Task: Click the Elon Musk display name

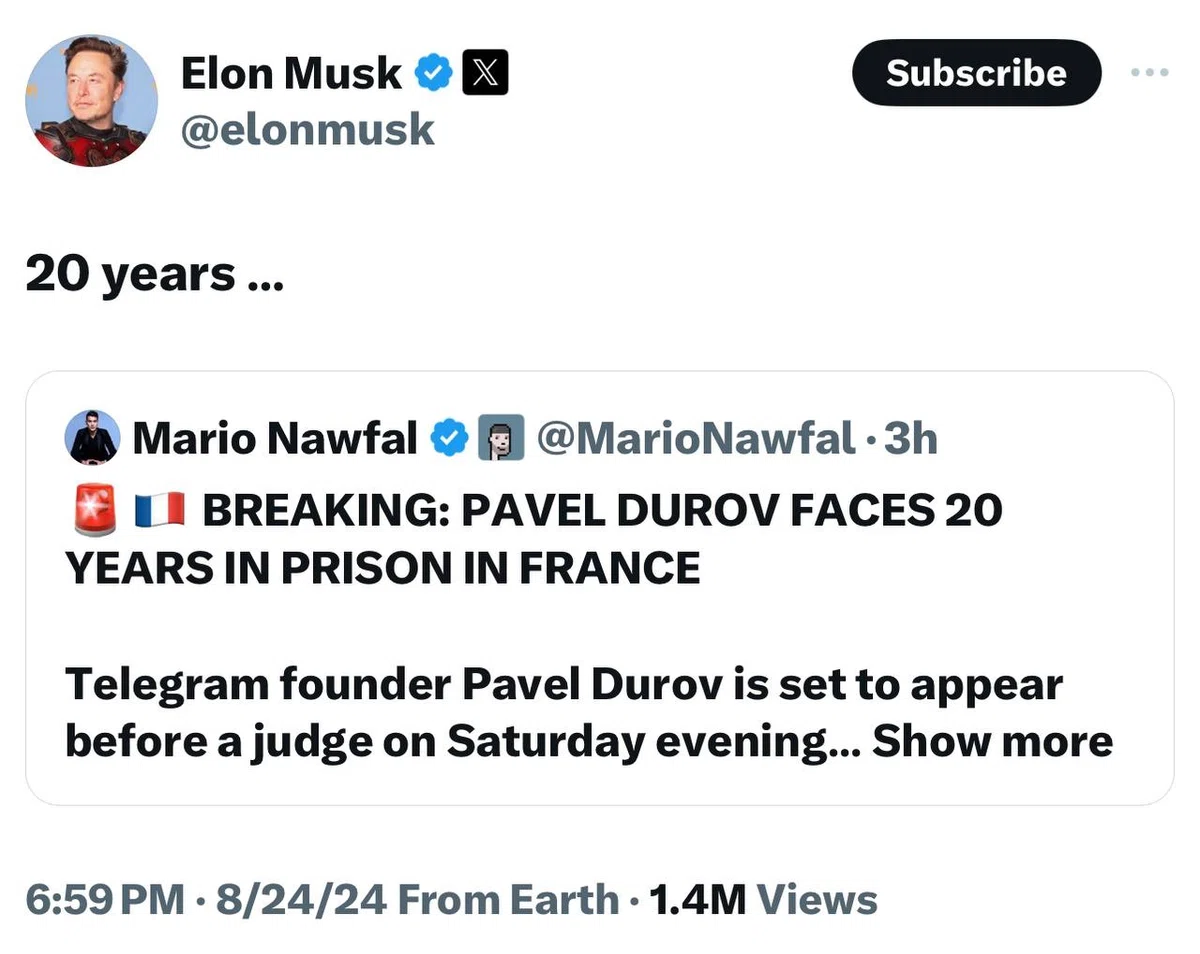Action: point(291,74)
